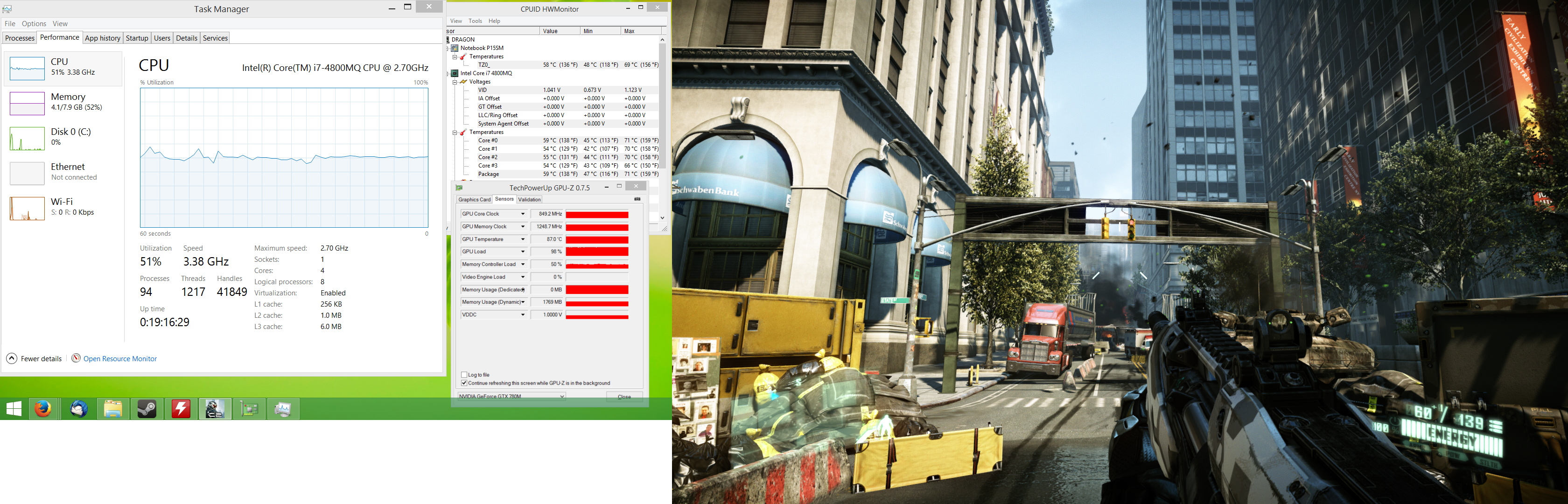This screenshot has width=1568, height=504.
Task: Switch to GPU-Z Validation tab
Action: [529, 200]
